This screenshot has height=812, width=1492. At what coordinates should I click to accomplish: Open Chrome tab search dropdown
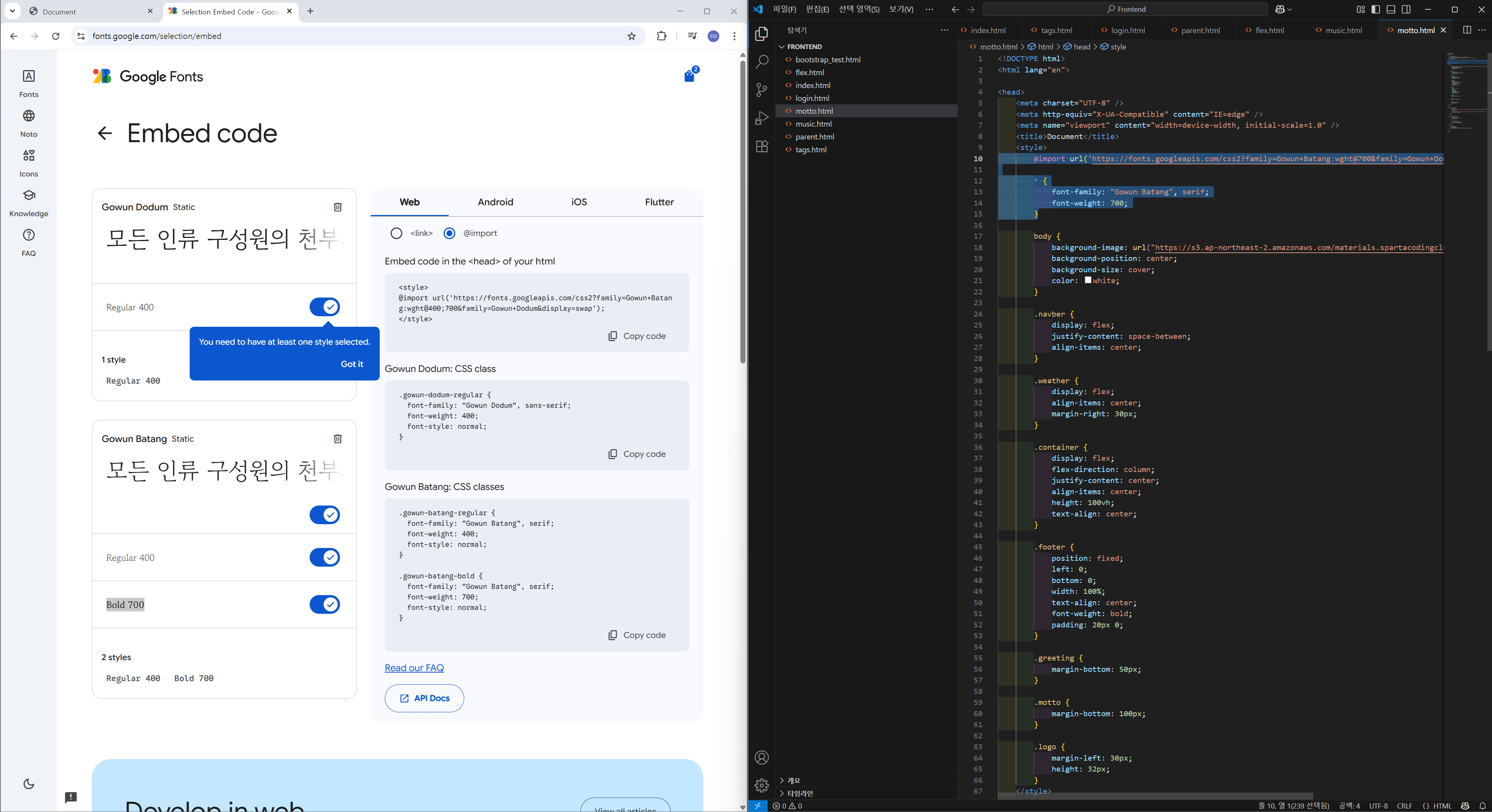click(x=12, y=11)
